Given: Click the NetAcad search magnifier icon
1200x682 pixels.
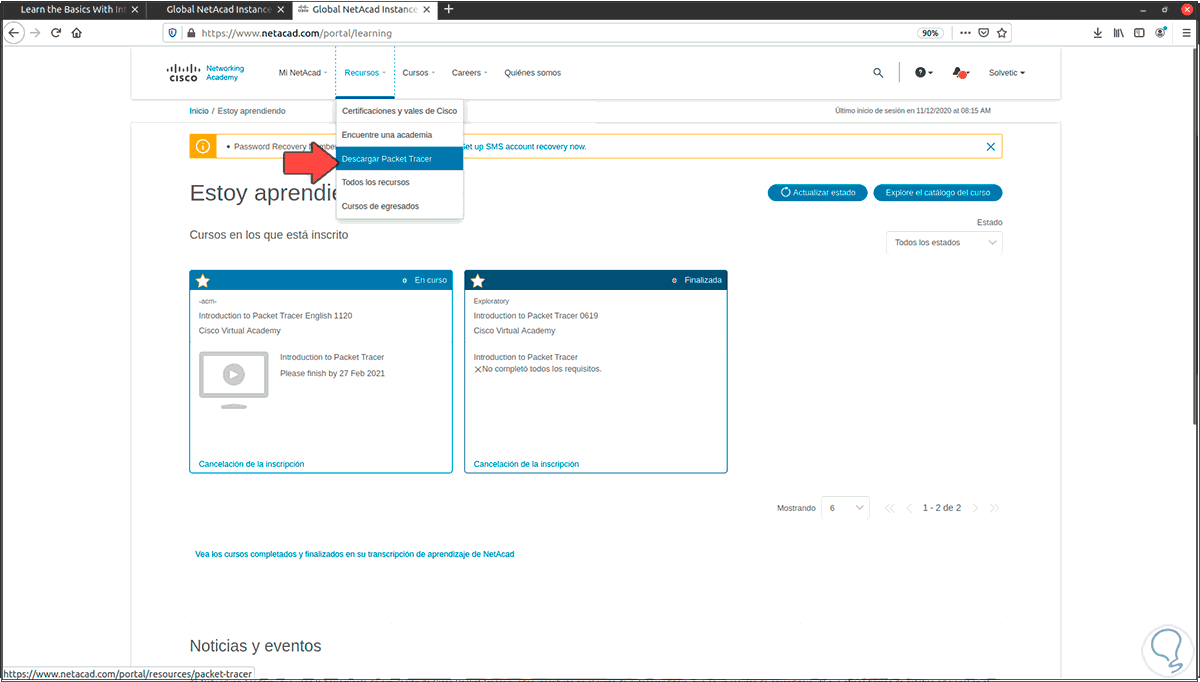Looking at the screenshot, I should pos(878,73).
